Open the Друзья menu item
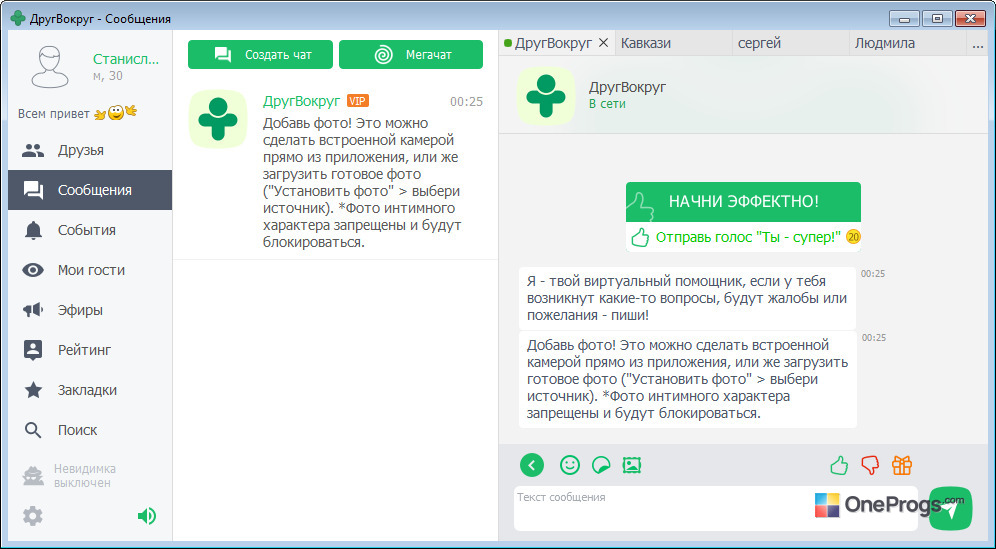Viewport: 996px width, 549px height. 90,151
